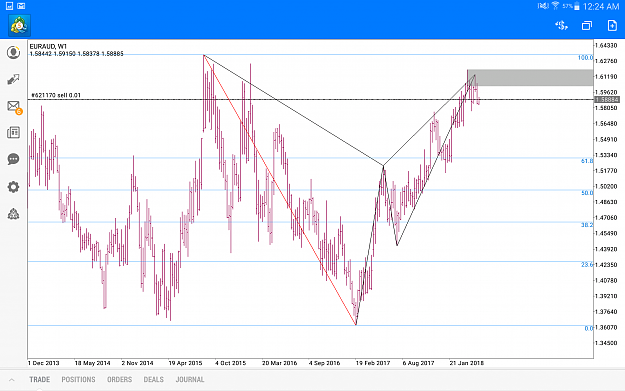Open the news page icon in sidebar
Image resolution: width=625 pixels, height=391 pixels.
pos(14,133)
